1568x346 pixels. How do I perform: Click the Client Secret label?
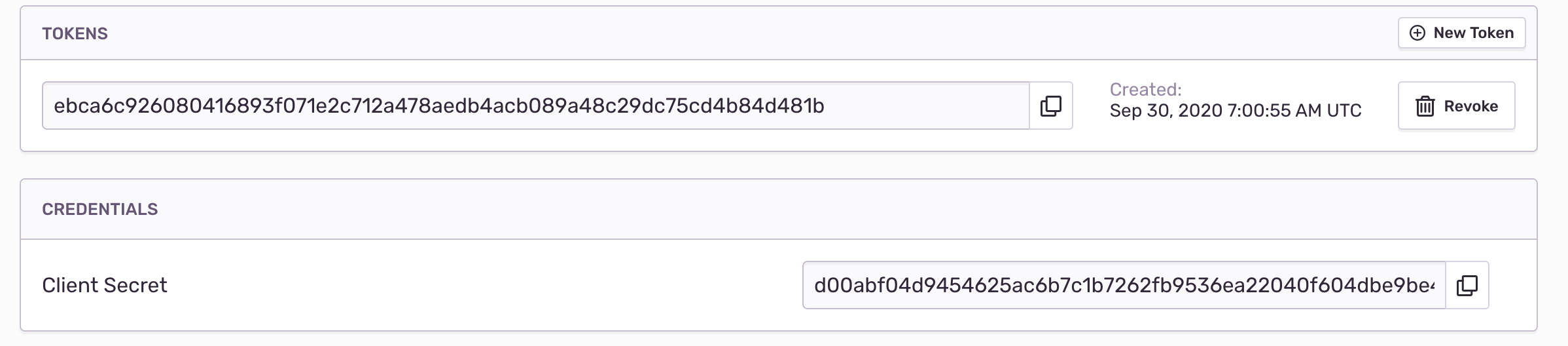pos(105,285)
